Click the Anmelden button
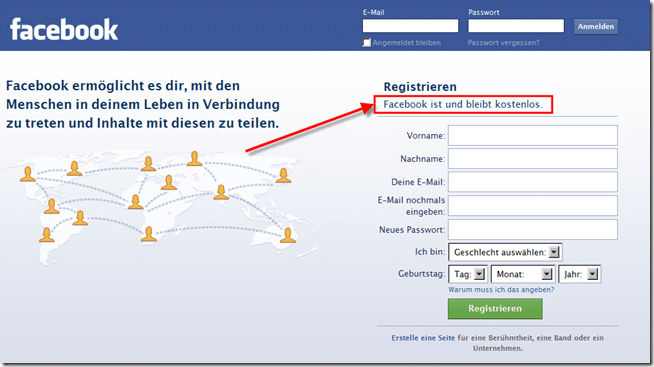 point(596,26)
